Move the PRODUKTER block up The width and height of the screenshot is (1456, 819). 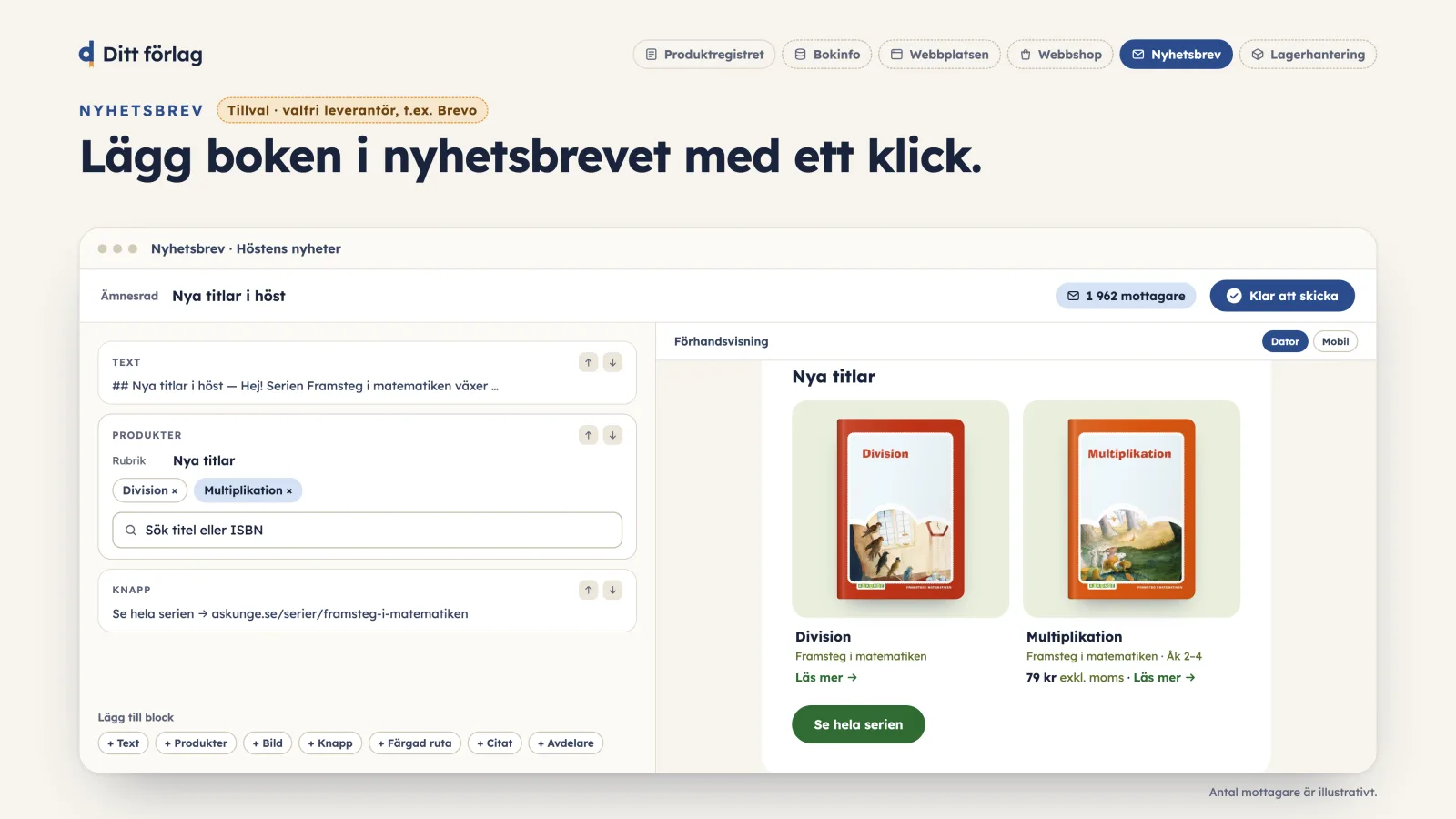[589, 435]
